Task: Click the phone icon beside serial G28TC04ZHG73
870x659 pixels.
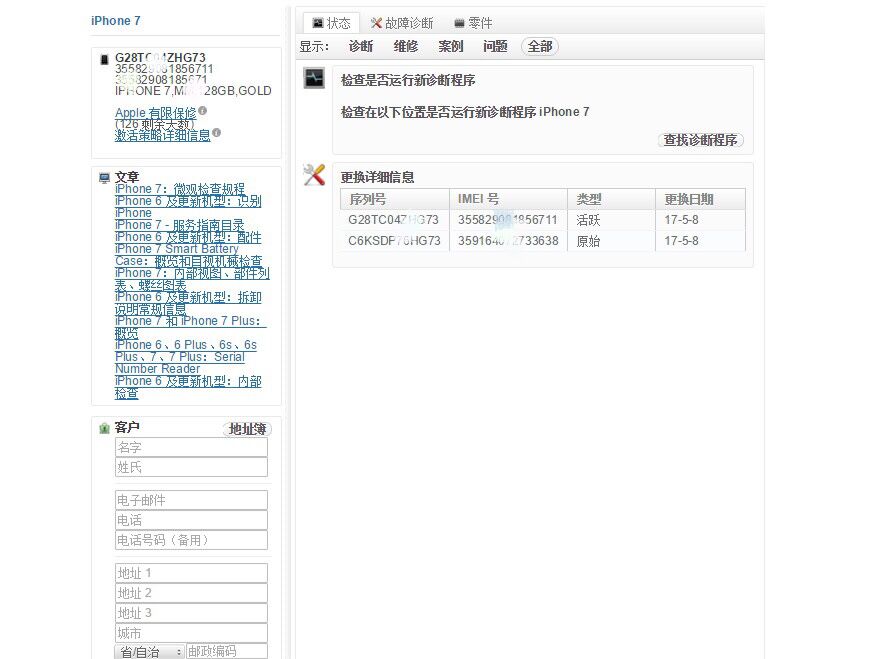Action: coord(105,60)
